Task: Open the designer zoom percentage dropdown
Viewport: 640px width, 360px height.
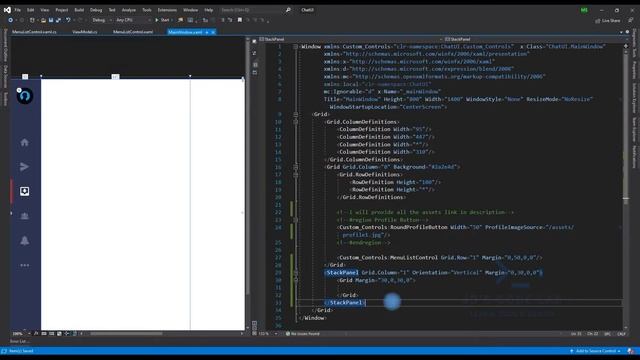Action: click(x=22, y=333)
